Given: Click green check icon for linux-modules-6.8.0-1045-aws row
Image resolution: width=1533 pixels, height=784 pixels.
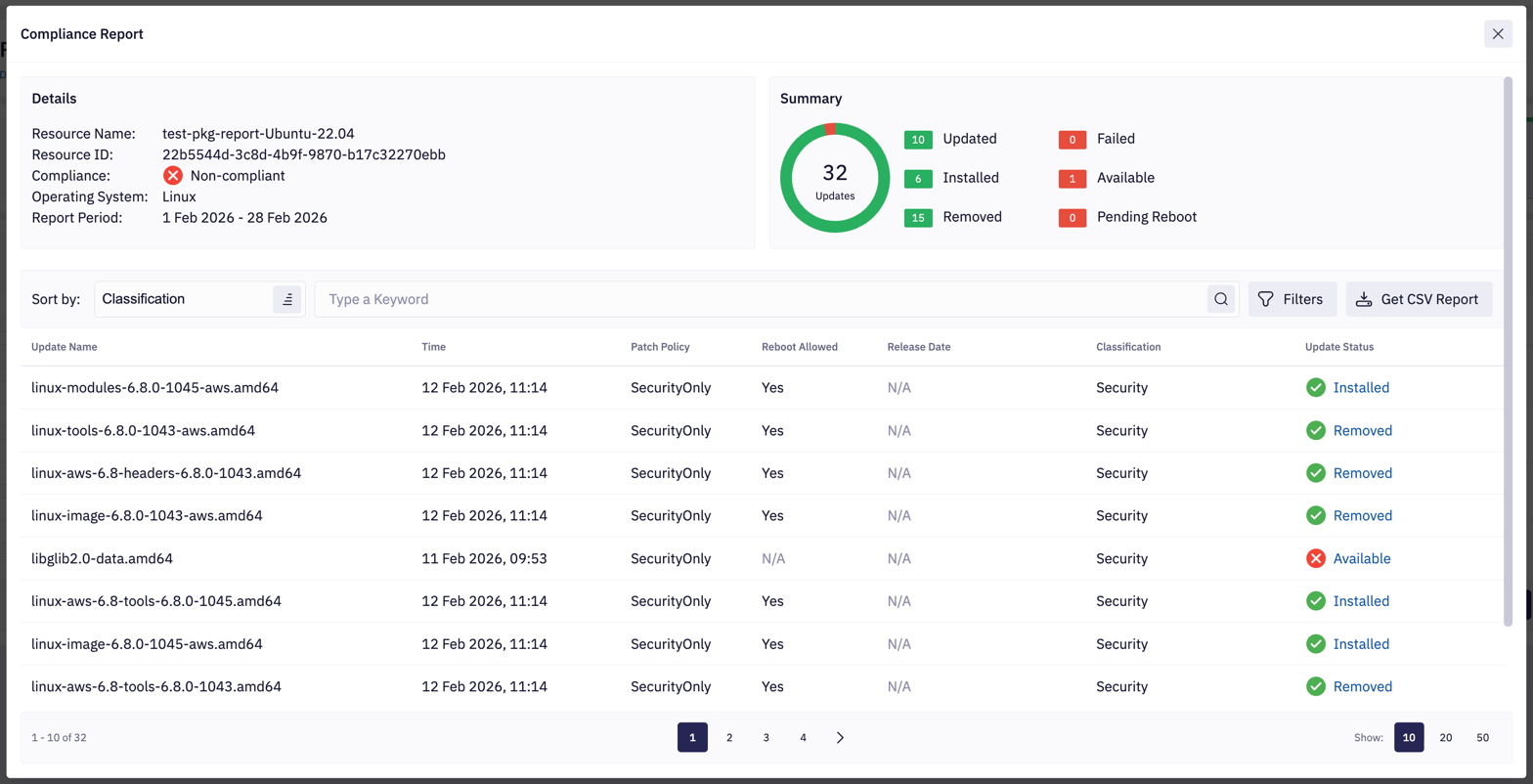Looking at the screenshot, I should click(1316, 388).
